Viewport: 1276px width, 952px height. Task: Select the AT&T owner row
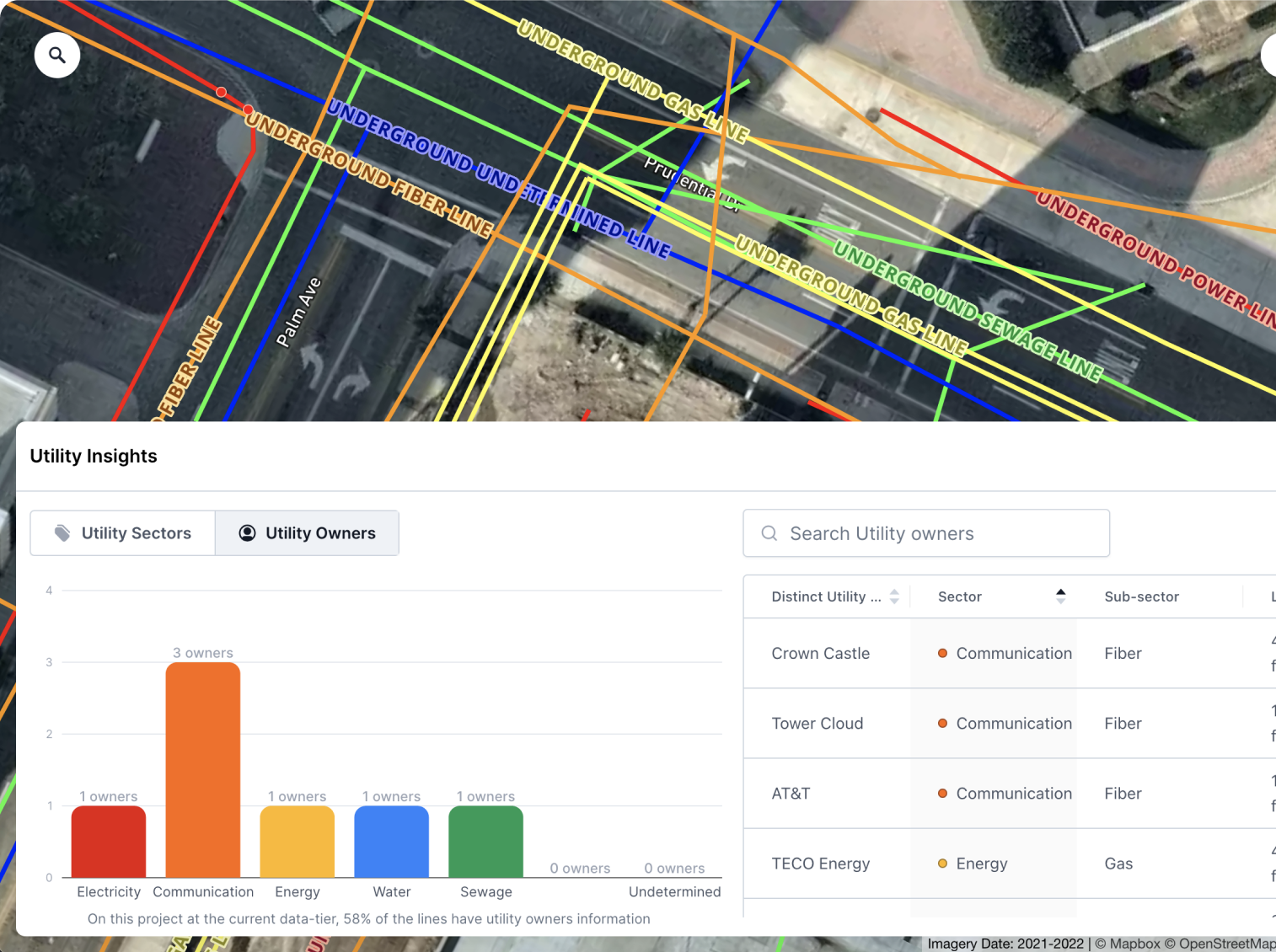point(1010,794)
